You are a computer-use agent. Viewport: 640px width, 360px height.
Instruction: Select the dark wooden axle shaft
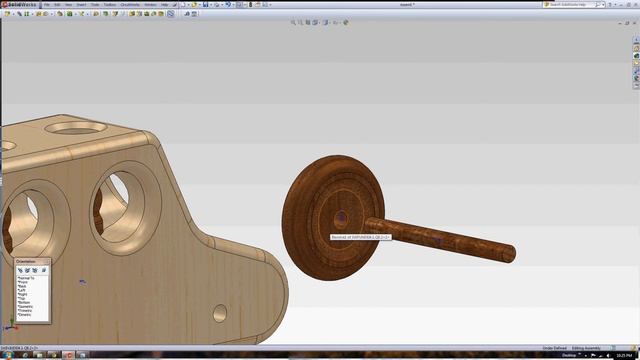pos(441,240)
